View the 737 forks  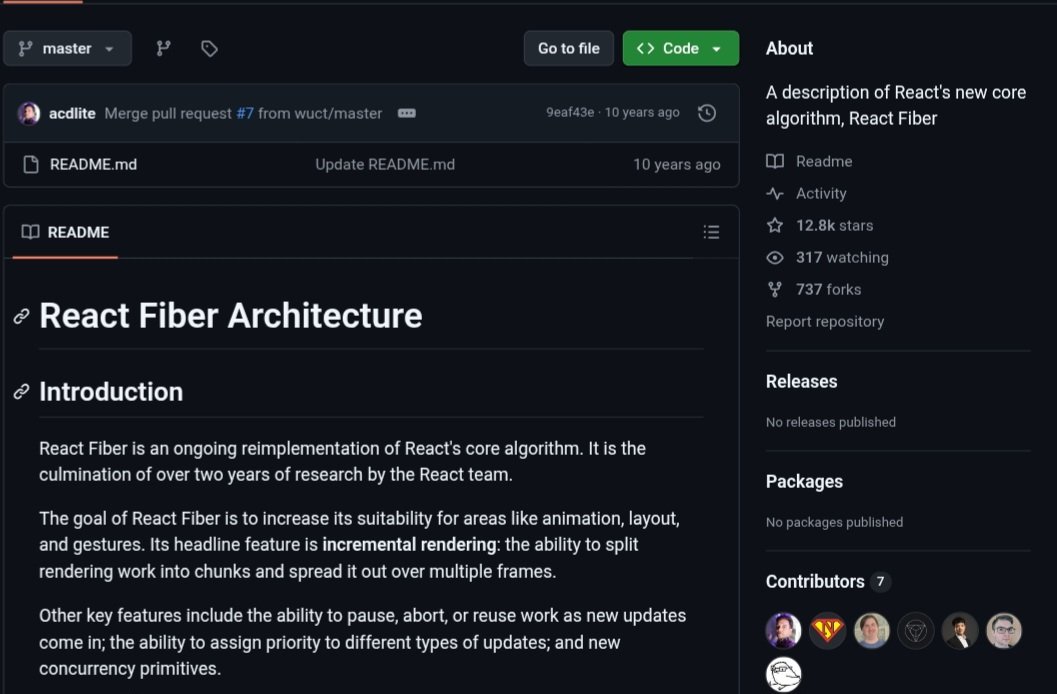click(x=828, y=290)
